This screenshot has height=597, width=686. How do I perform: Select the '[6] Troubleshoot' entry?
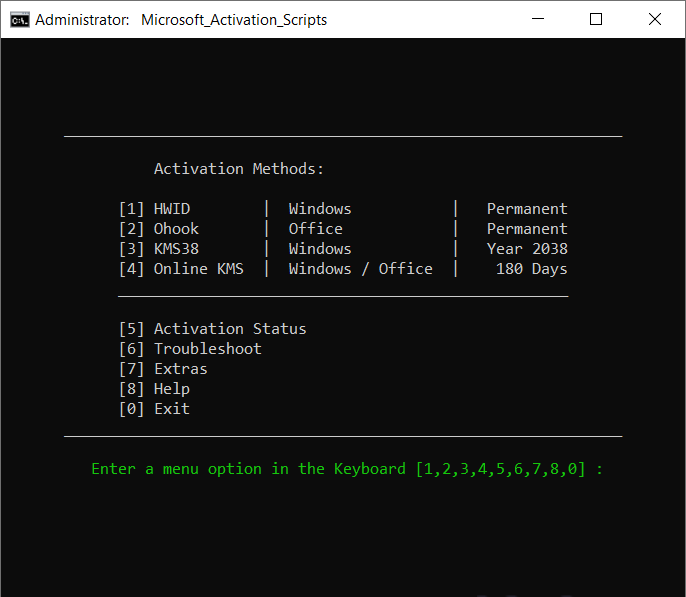click(190, 349)
